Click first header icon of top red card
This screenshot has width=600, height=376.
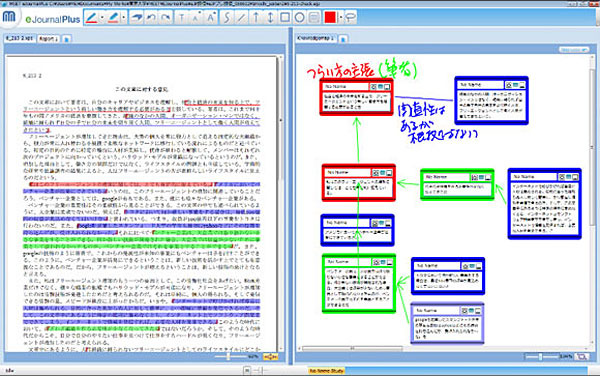(373, 87)
